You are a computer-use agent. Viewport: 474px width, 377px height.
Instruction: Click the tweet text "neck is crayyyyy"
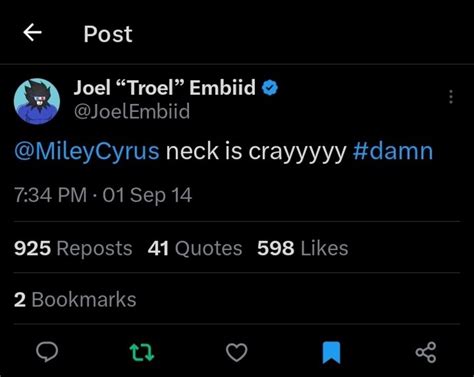point(256,152)
